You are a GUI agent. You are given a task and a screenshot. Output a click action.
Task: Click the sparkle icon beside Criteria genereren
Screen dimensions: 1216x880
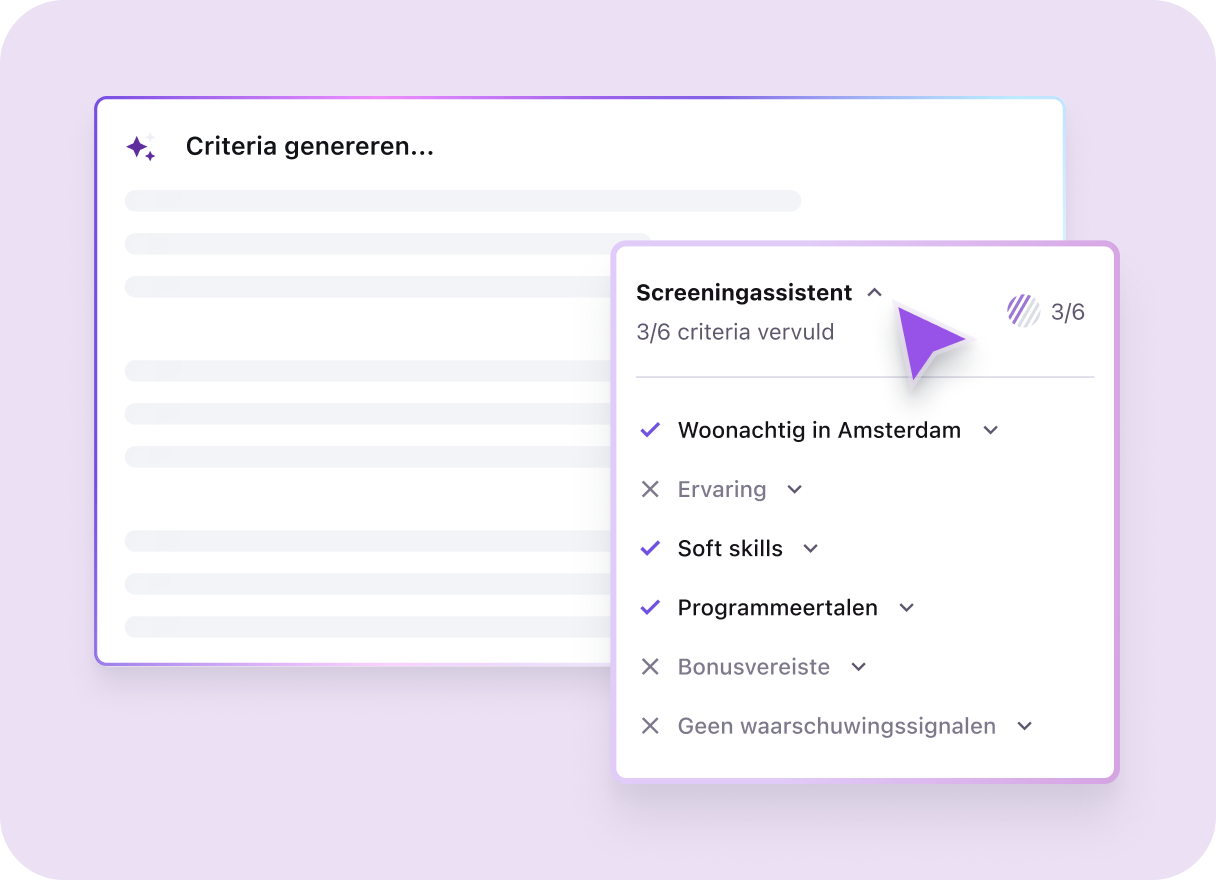pos(141,146)
